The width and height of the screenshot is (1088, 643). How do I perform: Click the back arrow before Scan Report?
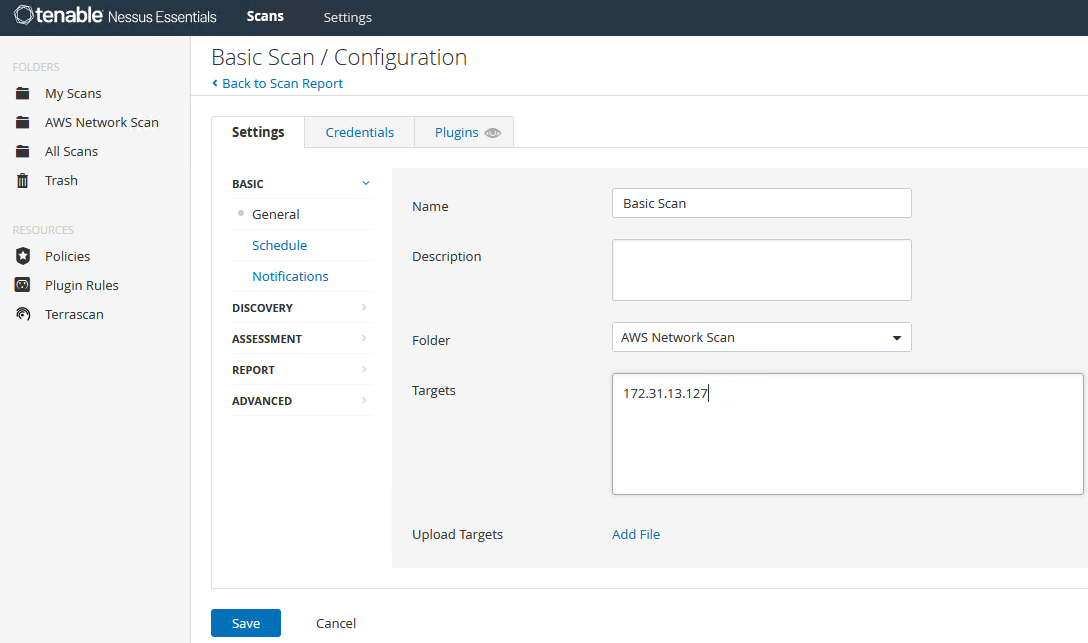(x=214, y=83)
